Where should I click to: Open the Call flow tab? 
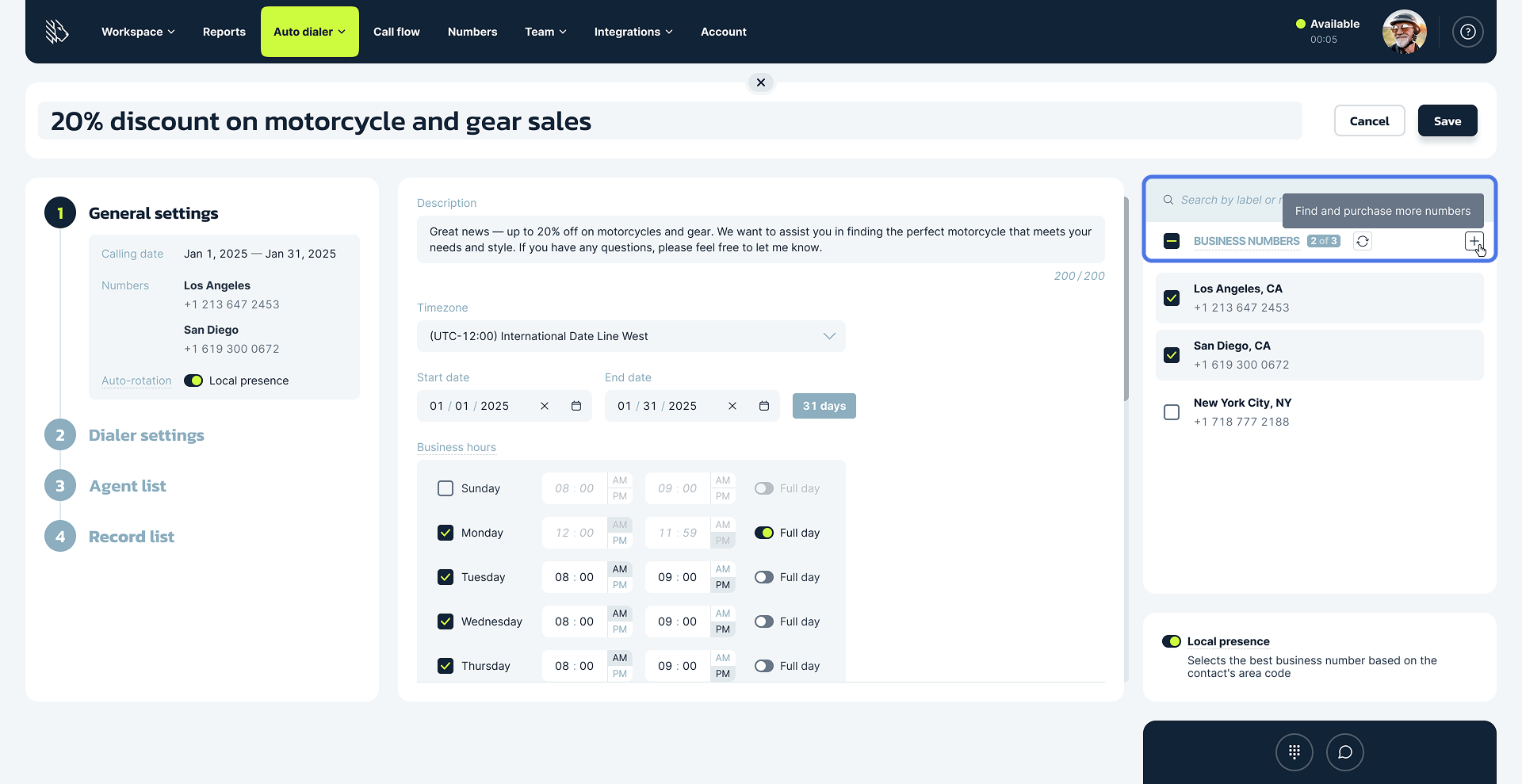coord(396,32)
